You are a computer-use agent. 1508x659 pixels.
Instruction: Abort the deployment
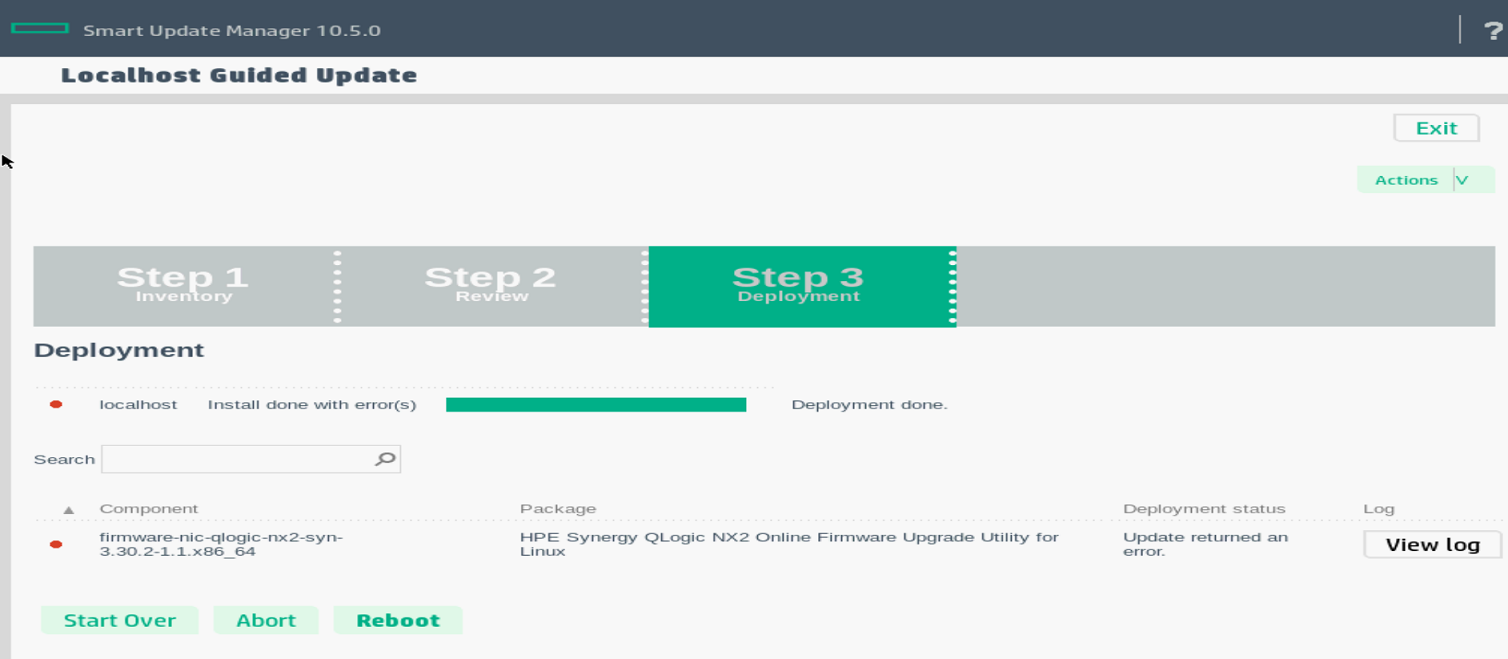266,620
